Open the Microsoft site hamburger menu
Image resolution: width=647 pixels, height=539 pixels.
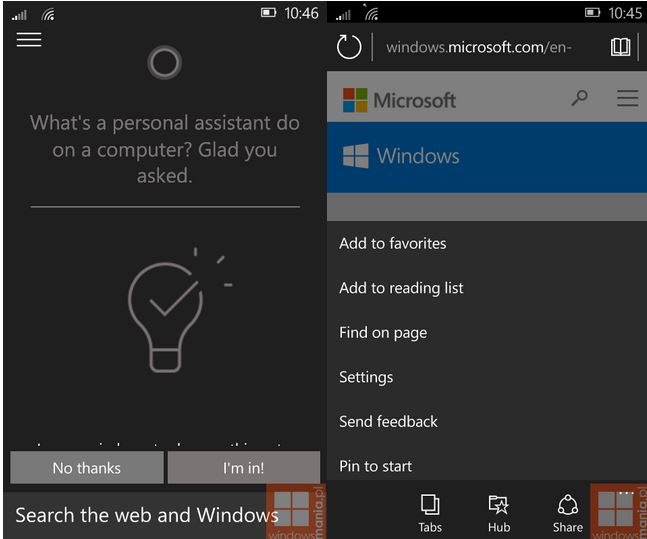coord(627,98)
